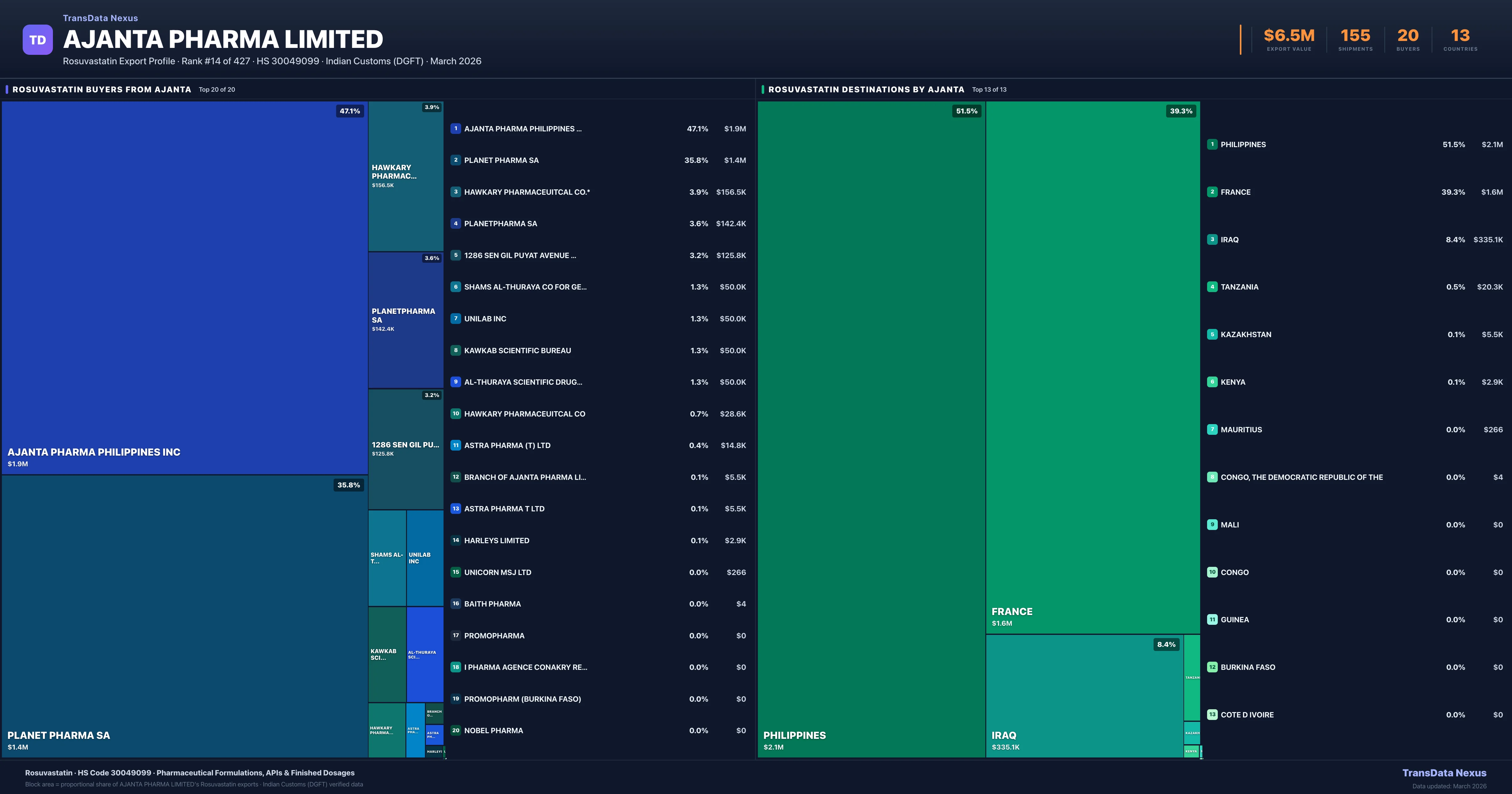Click rank badge 7 beside Unilab Inc

[455, 319]
